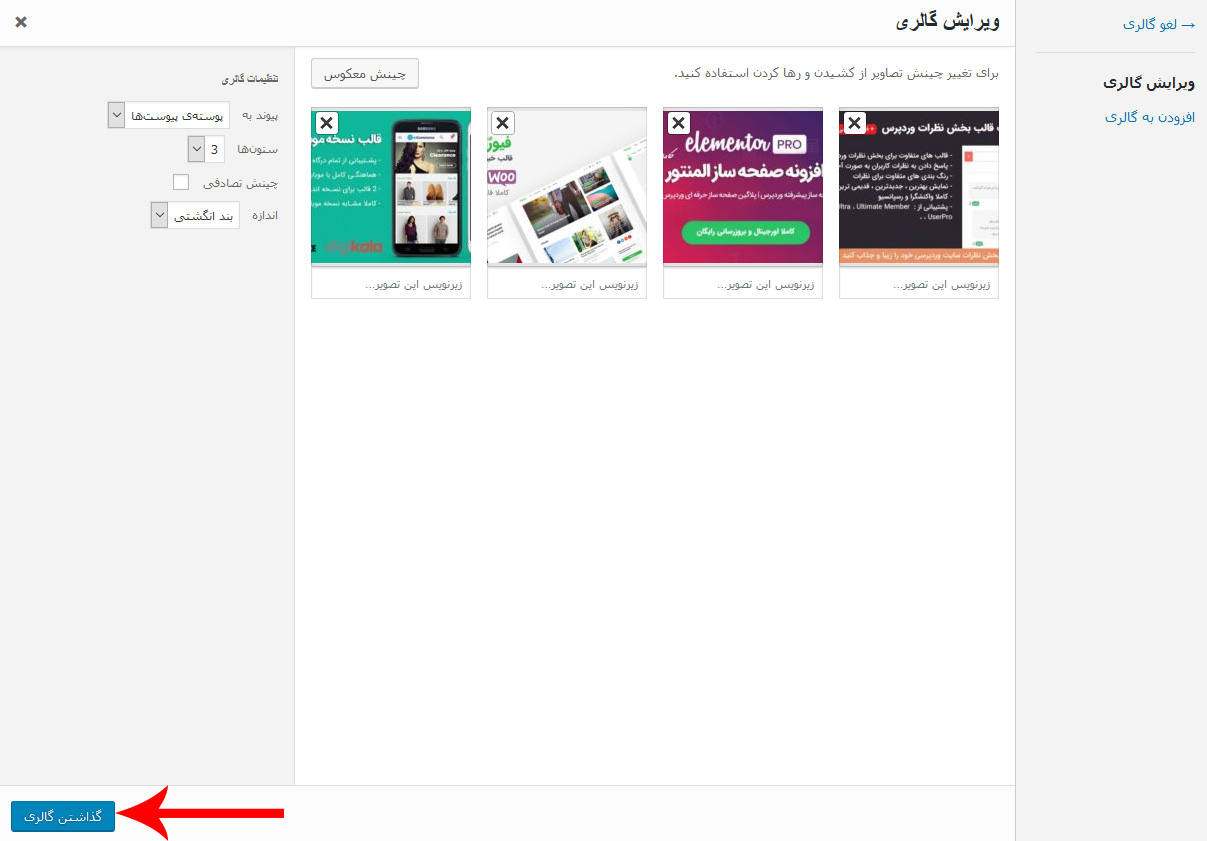
Task: Click the 'گذاشتن گالری' insert gallery button
Action: pos(63,816)
